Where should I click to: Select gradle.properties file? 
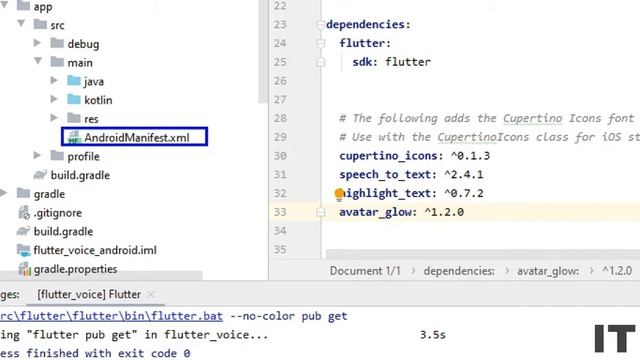point(75,269)
